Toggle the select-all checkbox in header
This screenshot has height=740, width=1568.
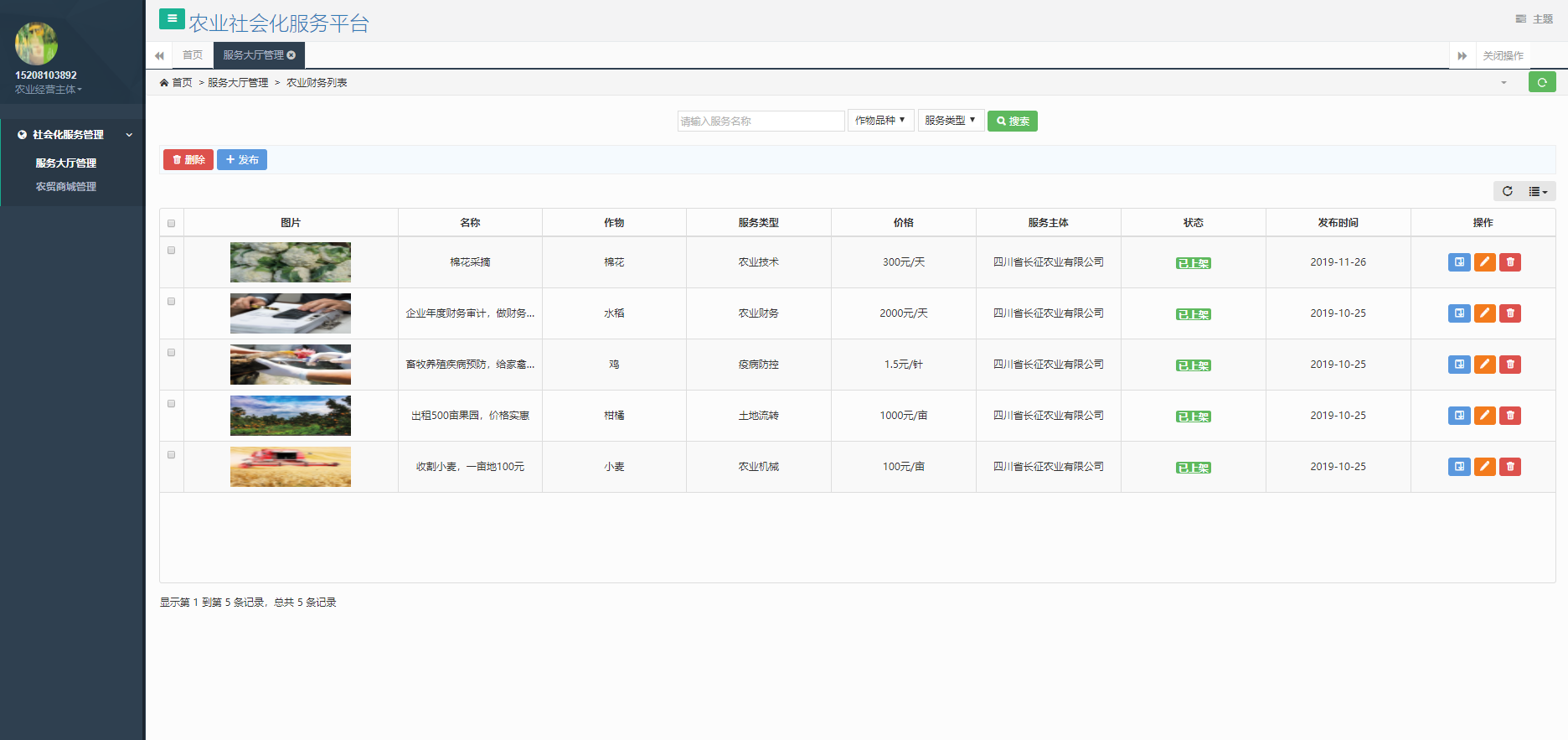pyautogui.click(x=172, y=223)
